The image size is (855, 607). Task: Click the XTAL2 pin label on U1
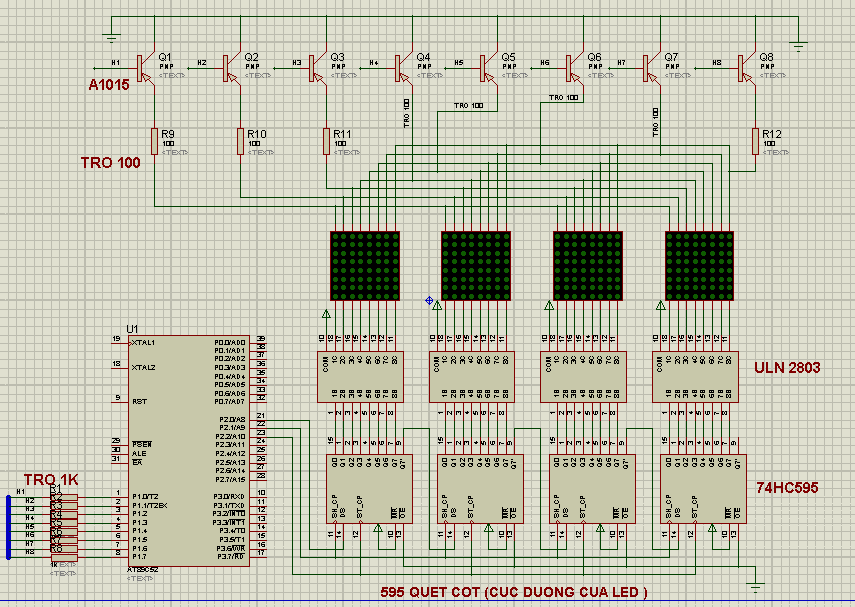[x=143, y=368]
